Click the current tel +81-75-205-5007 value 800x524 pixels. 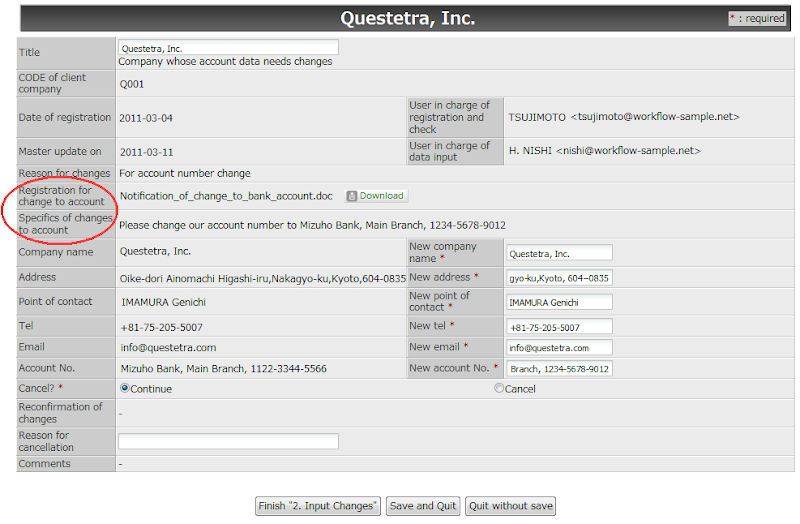coord(161,328)
